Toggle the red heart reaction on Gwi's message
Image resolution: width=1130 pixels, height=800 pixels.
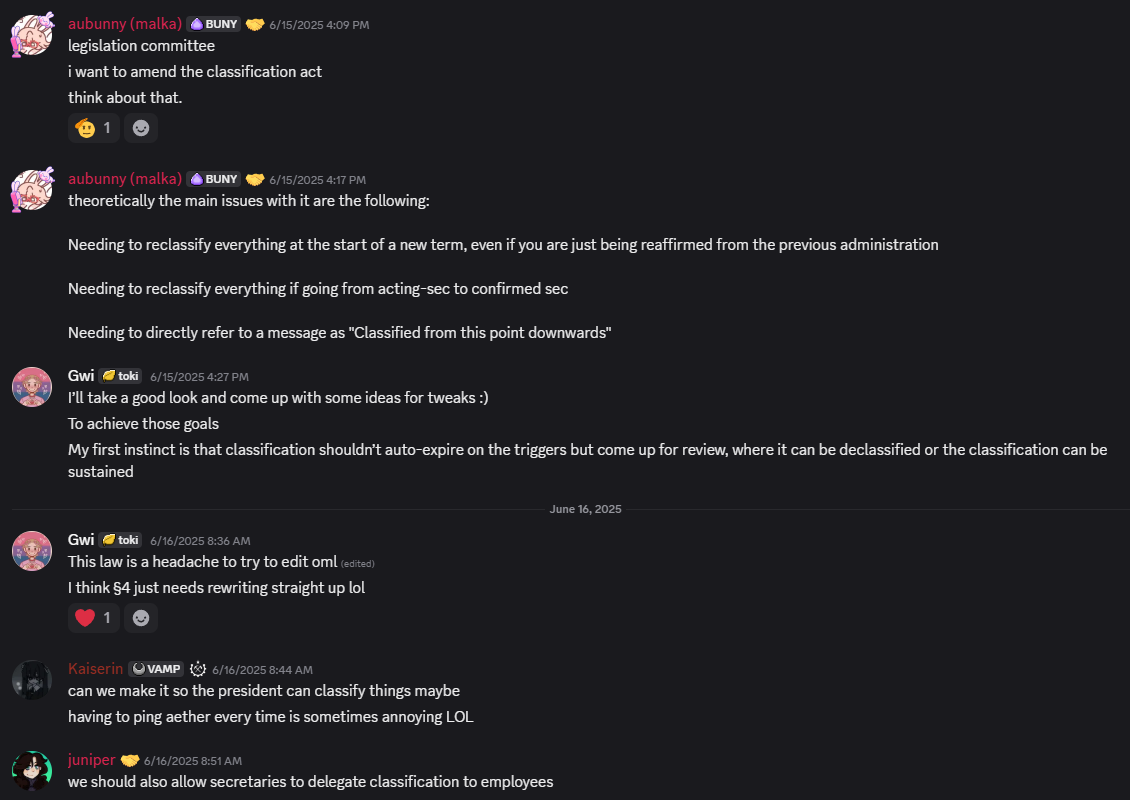pyautogui.click(x=93, y=618)
